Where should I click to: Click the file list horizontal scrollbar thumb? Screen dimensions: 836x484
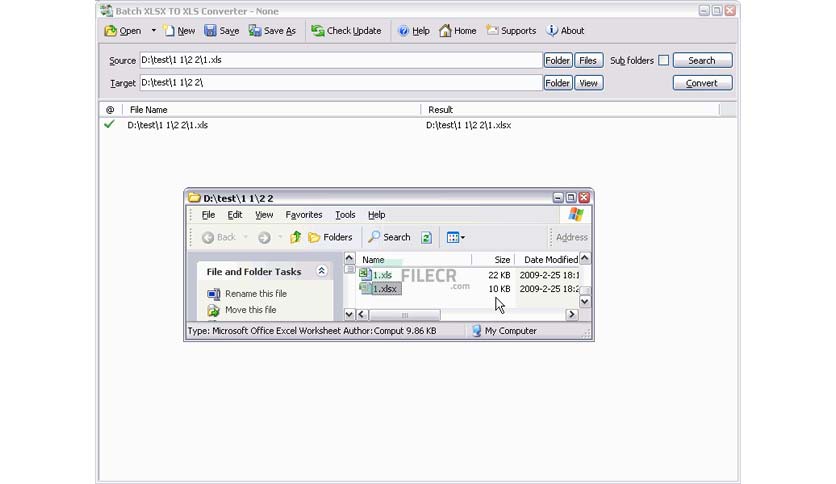click(405, 314)
